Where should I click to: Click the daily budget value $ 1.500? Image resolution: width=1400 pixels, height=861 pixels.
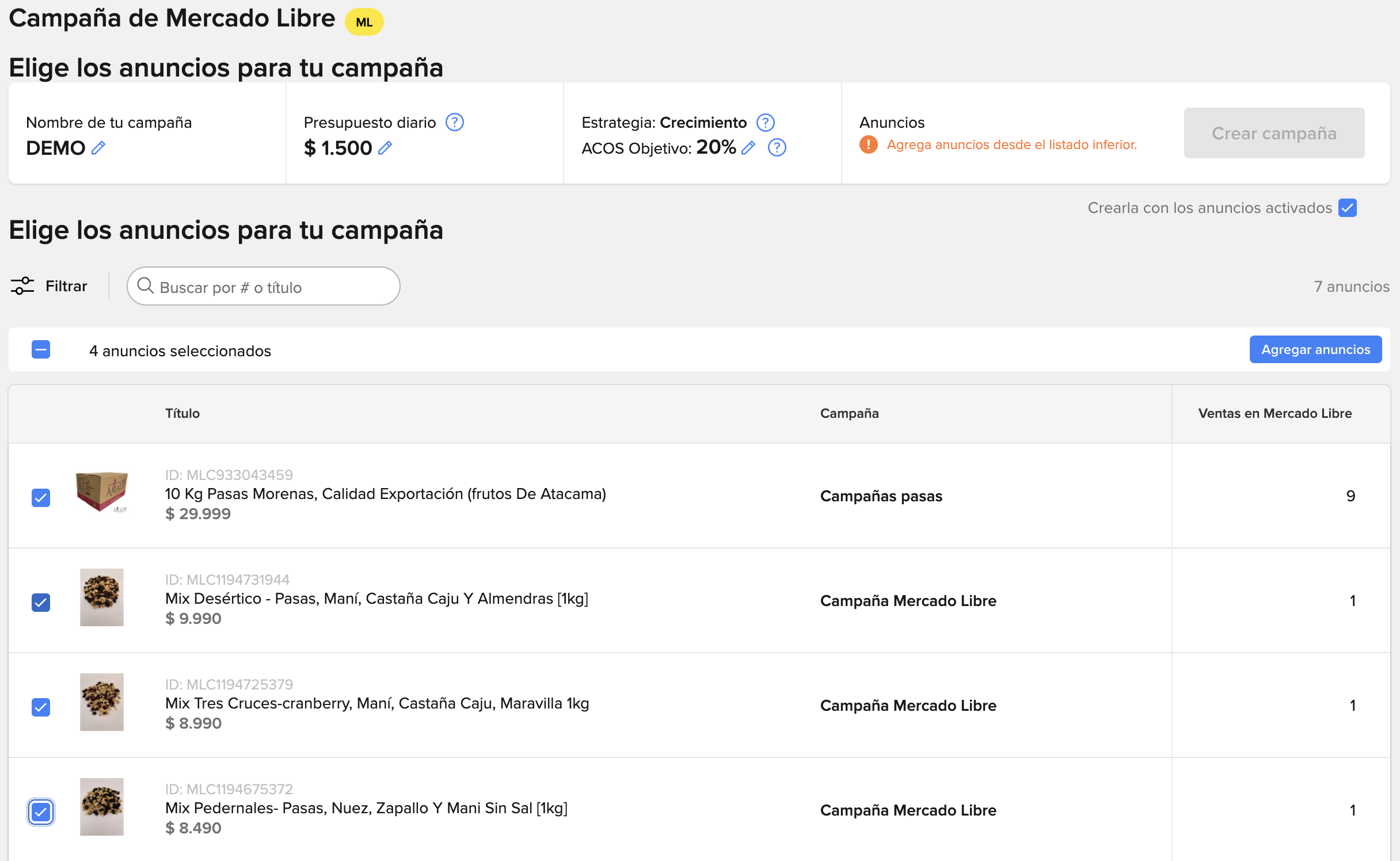point(338,148)
